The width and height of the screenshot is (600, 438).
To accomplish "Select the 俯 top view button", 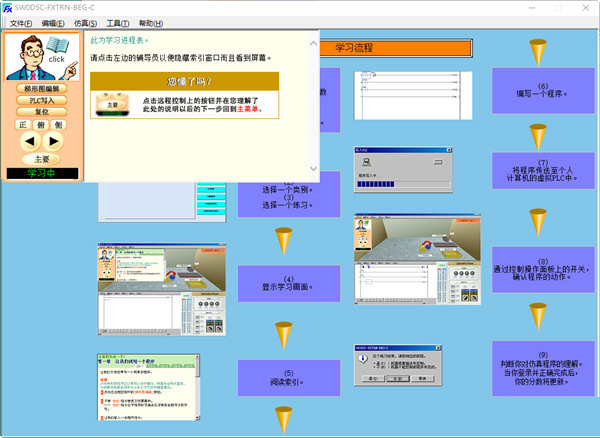I will tap(41, 125).
